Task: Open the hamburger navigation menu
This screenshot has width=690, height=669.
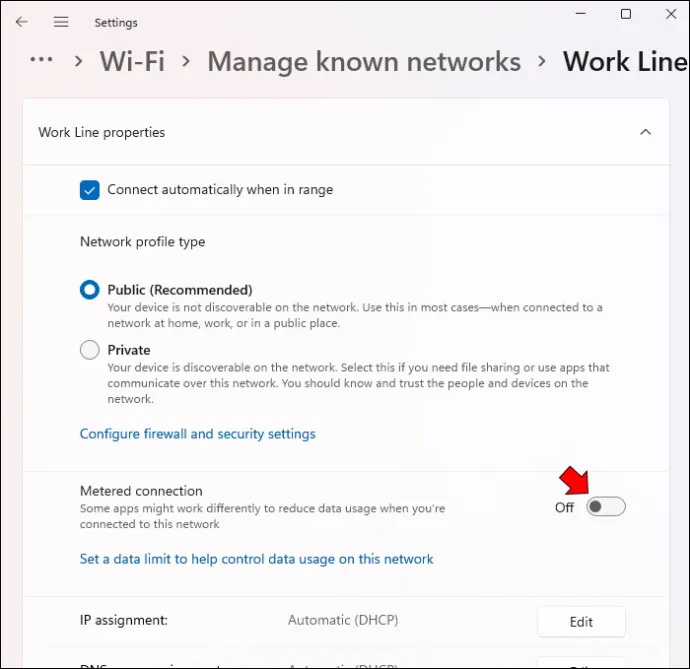Action: pos(61,22)
